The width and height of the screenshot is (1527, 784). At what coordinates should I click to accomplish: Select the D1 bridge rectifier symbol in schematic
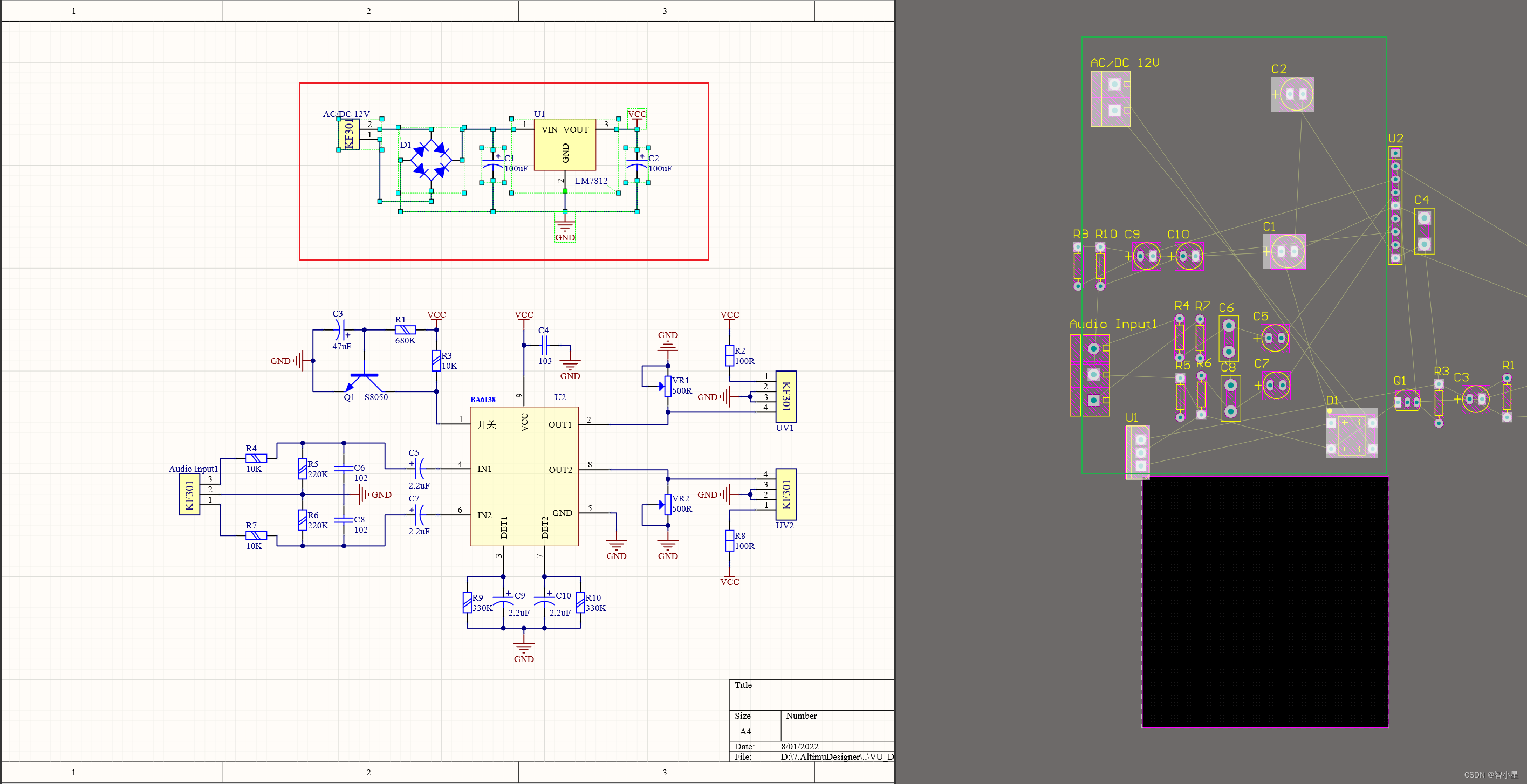click(x=431, y=160)
